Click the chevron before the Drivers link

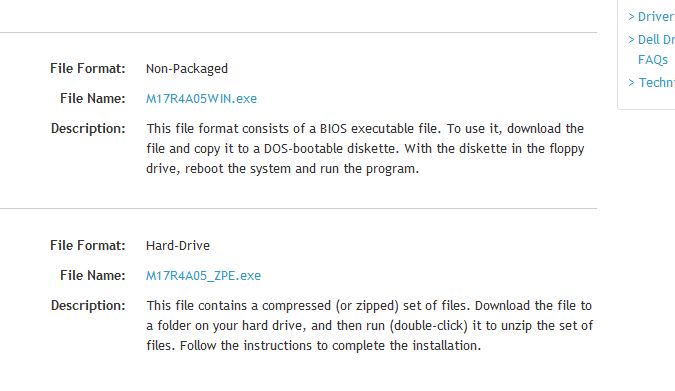631,17
